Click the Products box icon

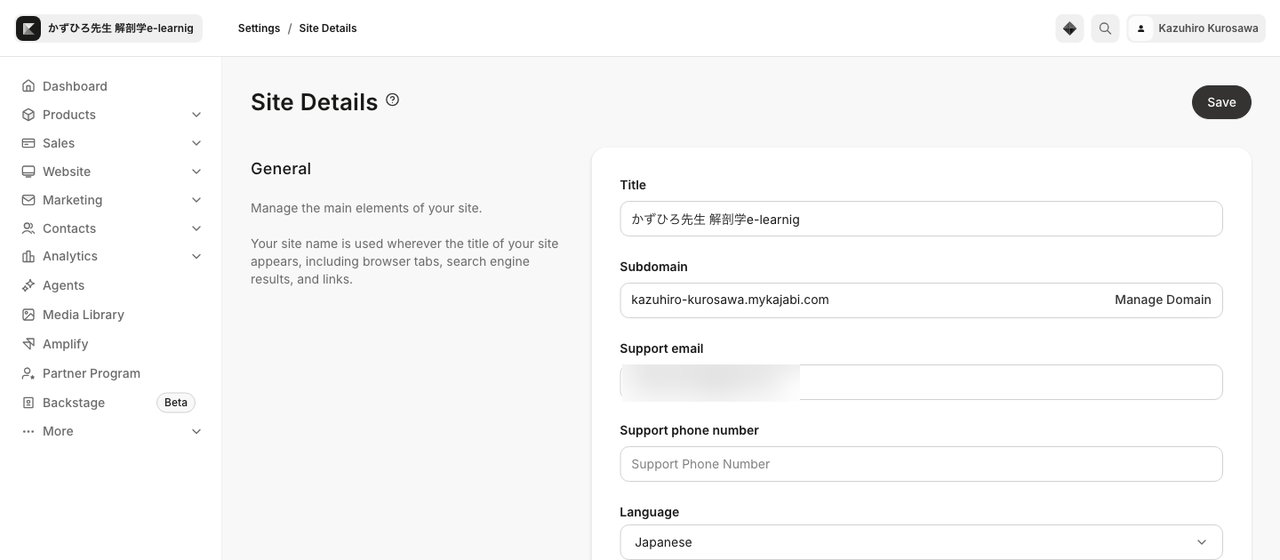click(x=28, y=115)
